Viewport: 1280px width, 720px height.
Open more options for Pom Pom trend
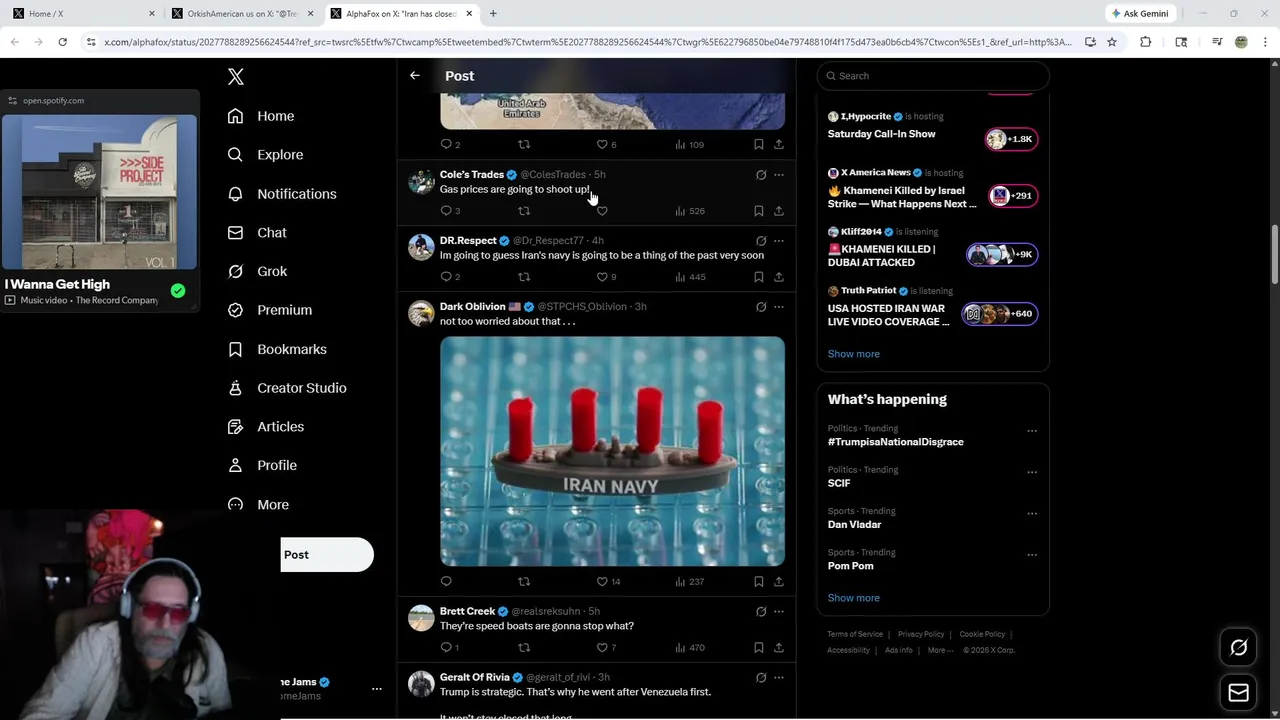tap(1032, 555)
